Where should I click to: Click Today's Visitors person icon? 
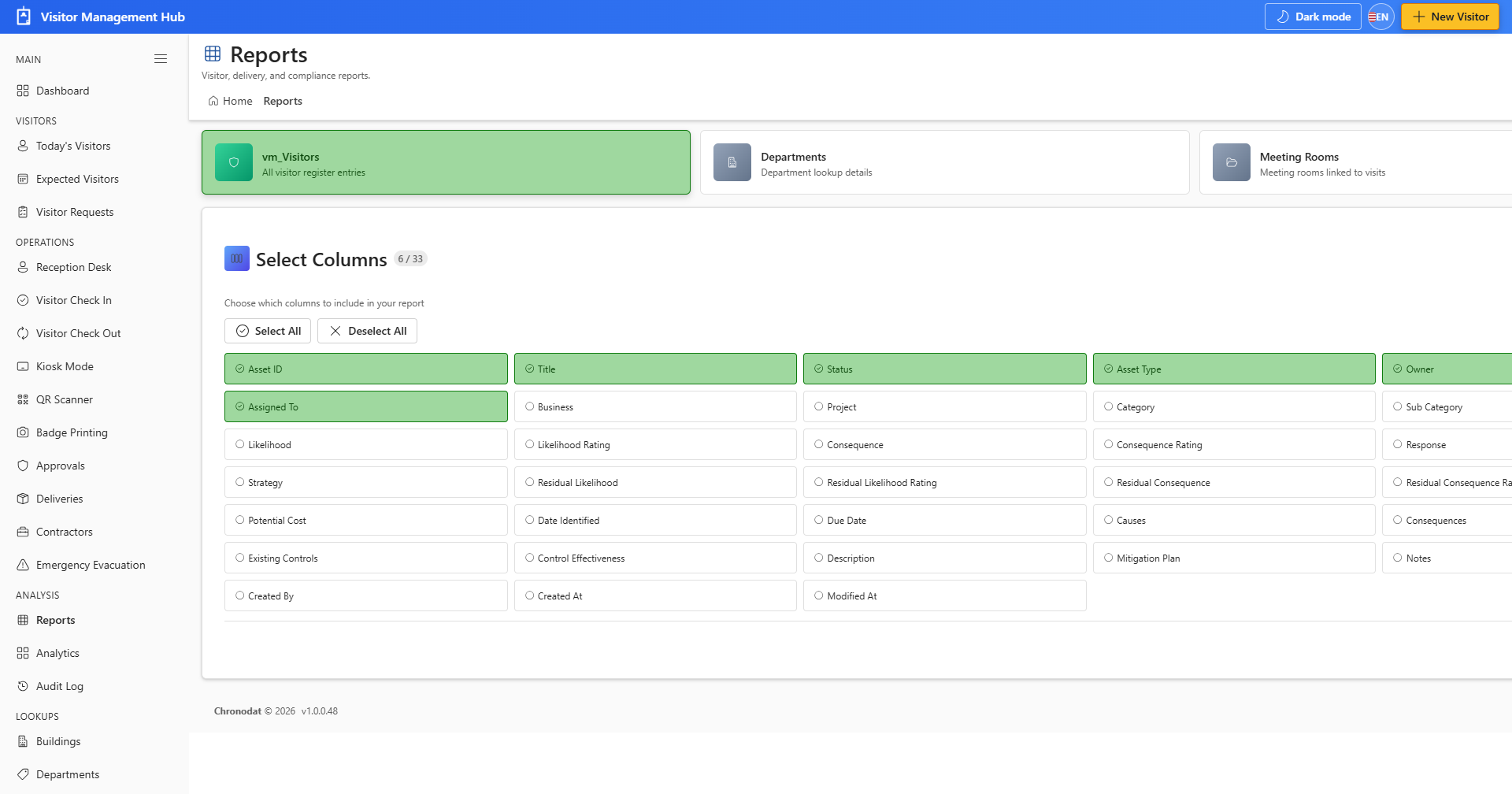(23, 146)
